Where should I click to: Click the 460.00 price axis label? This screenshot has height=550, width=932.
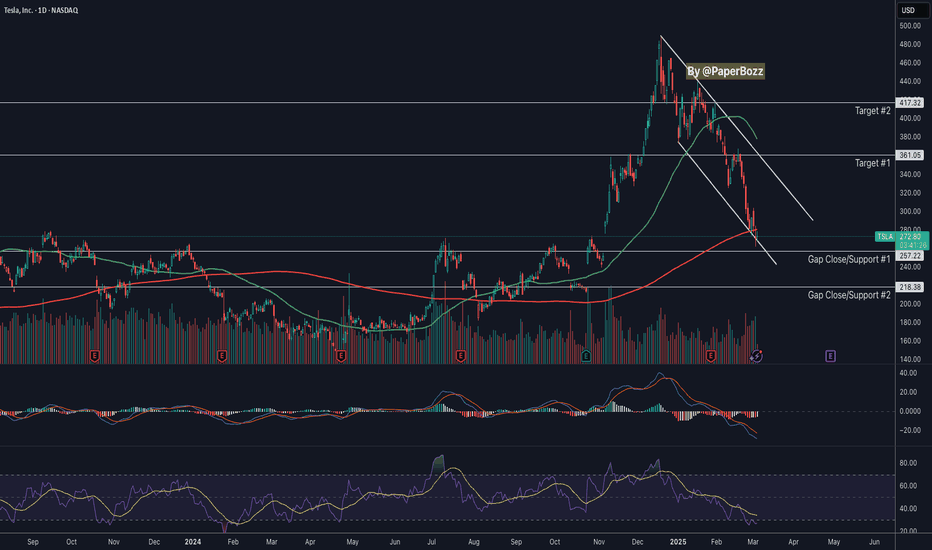[x=910, y=63]
